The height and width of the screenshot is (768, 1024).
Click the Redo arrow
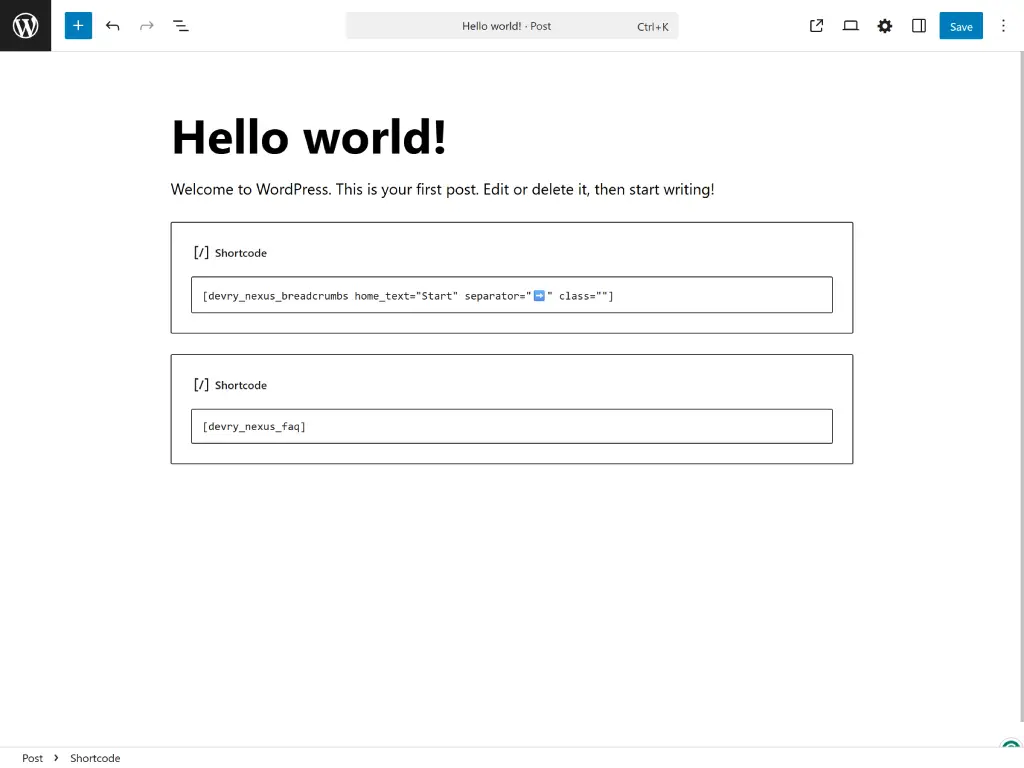(146, 26)
